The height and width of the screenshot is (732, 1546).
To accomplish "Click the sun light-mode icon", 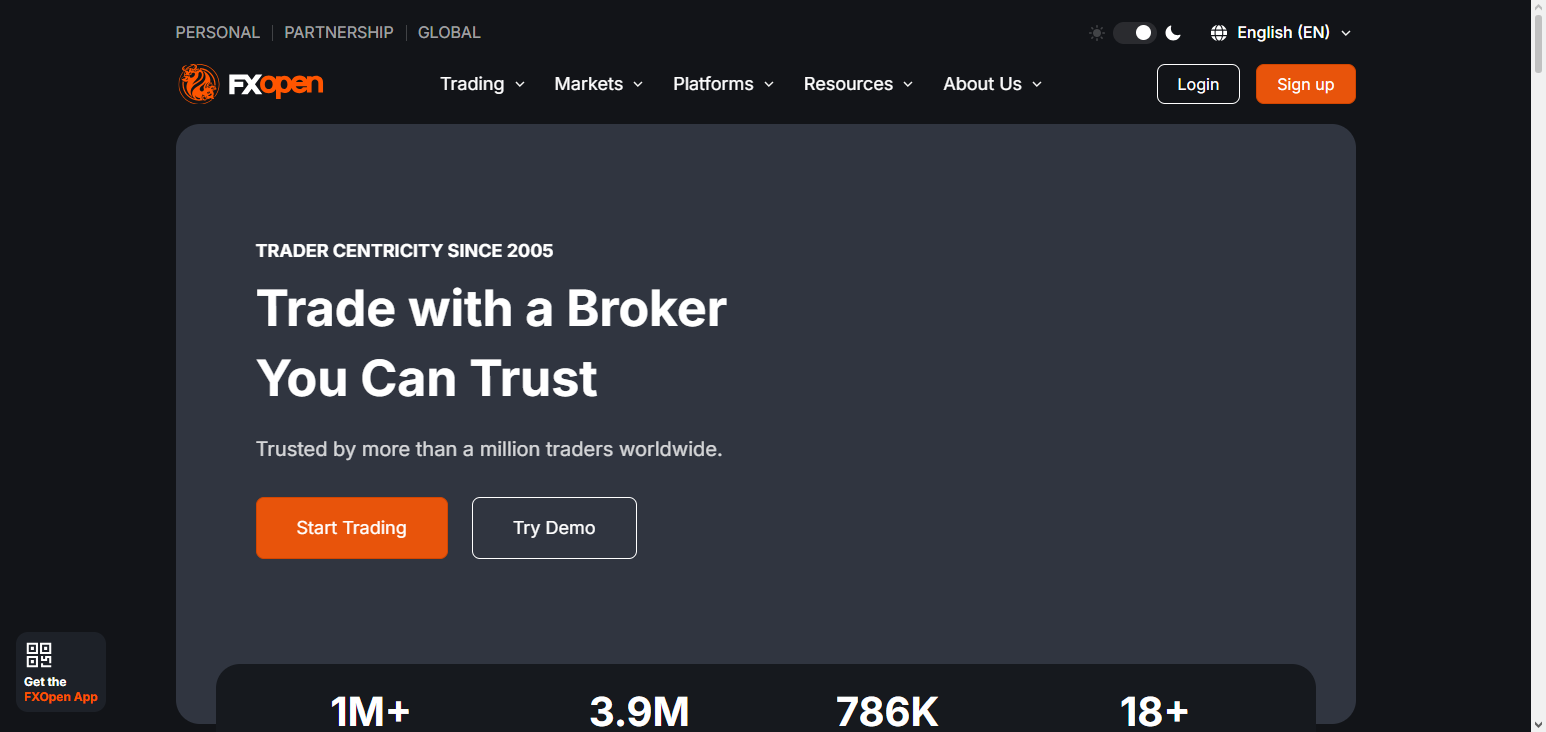I will (1097, 33).
